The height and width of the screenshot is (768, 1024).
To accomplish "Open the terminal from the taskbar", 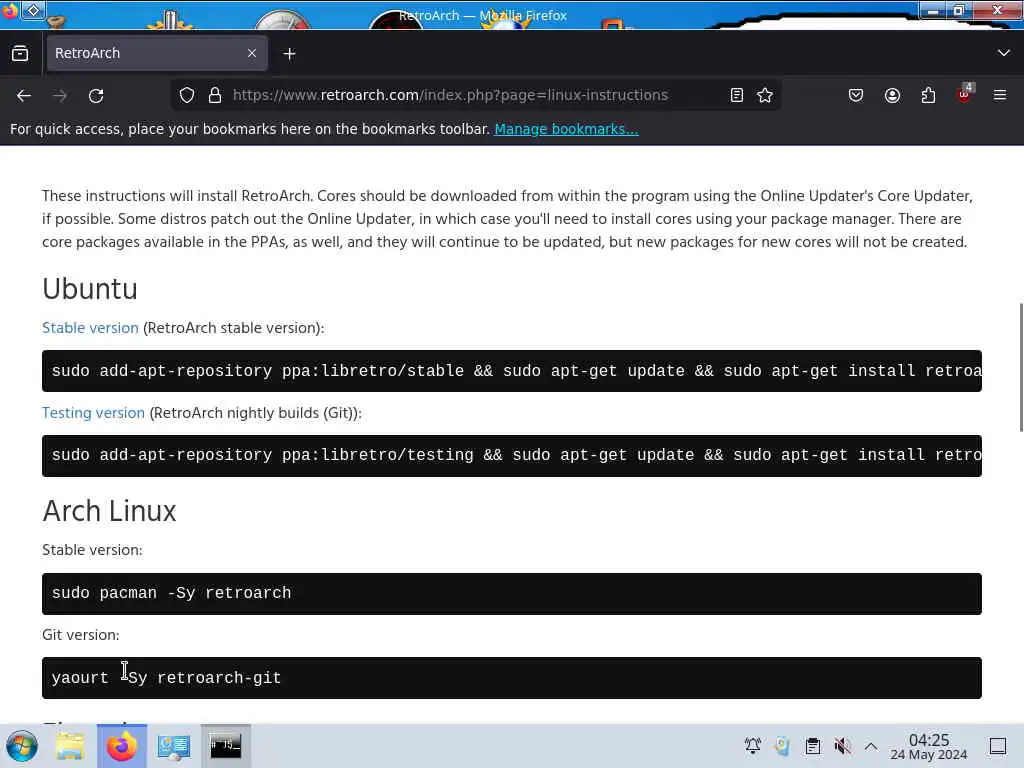I will tap(225, 746).
